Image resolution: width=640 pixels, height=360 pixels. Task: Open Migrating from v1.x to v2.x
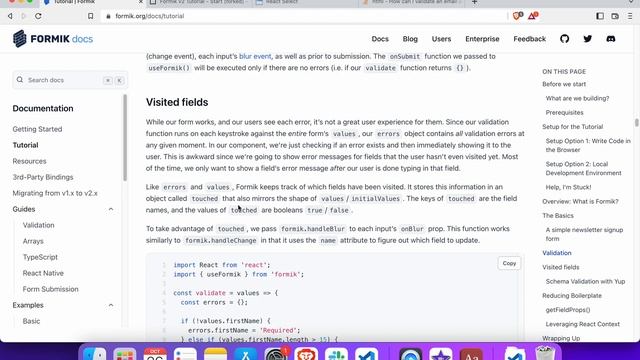point(55,193)
